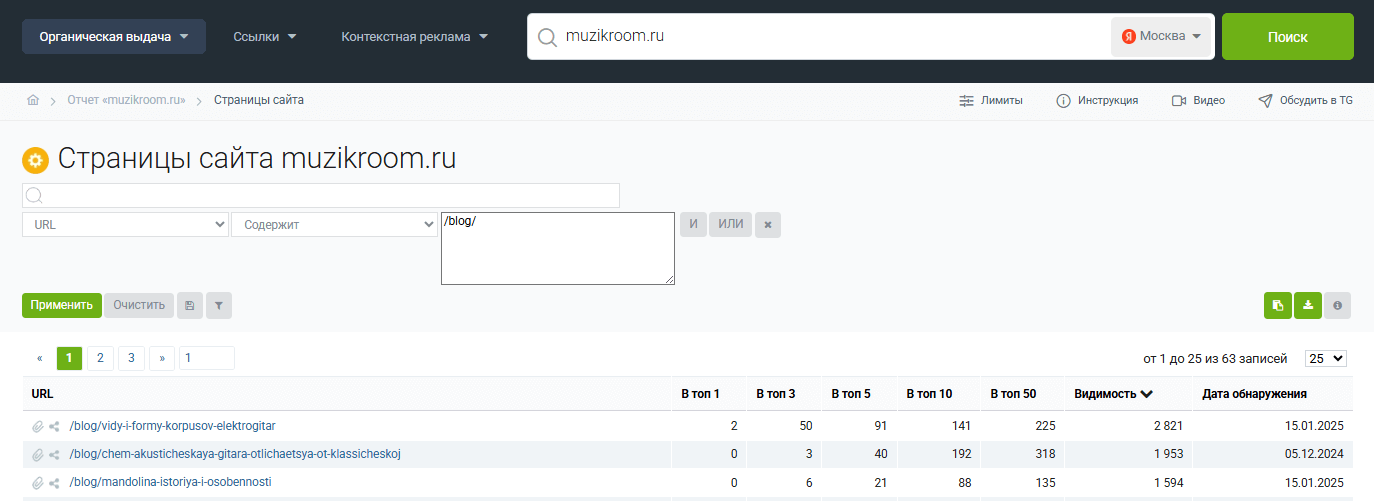Click the save filter floppy disk icon
This screenshot has height=501, width=1374.
[189, 305]
